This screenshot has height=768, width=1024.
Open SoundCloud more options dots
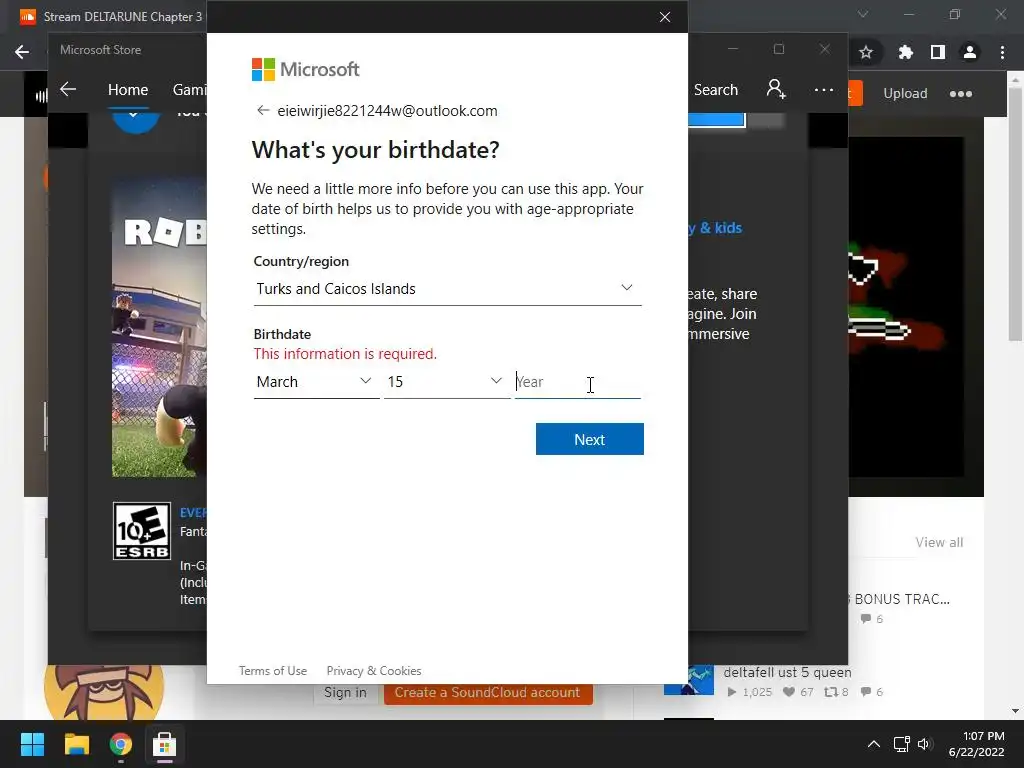click(961, 94)
